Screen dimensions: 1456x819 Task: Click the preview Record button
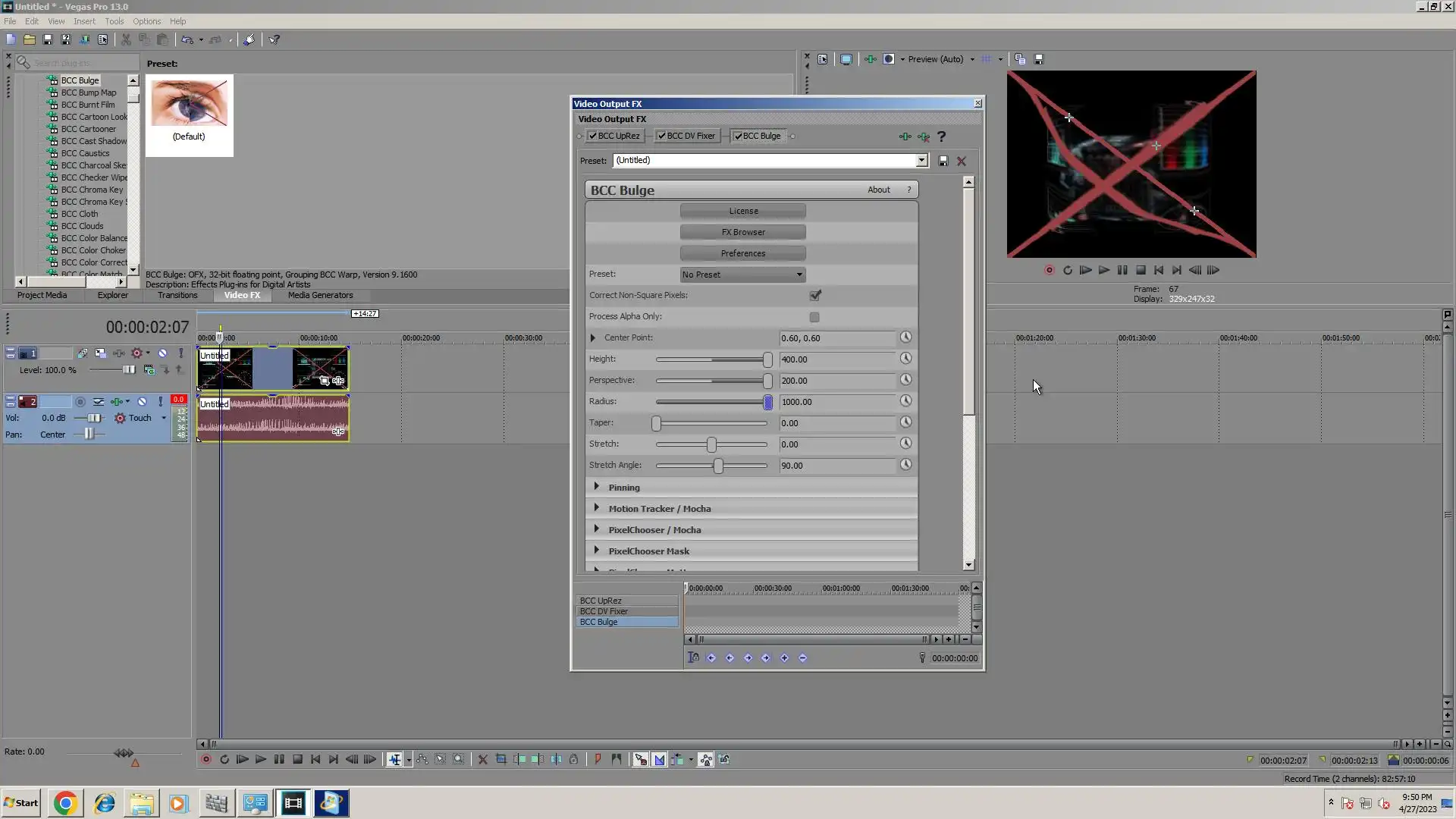pos(1050,270)
